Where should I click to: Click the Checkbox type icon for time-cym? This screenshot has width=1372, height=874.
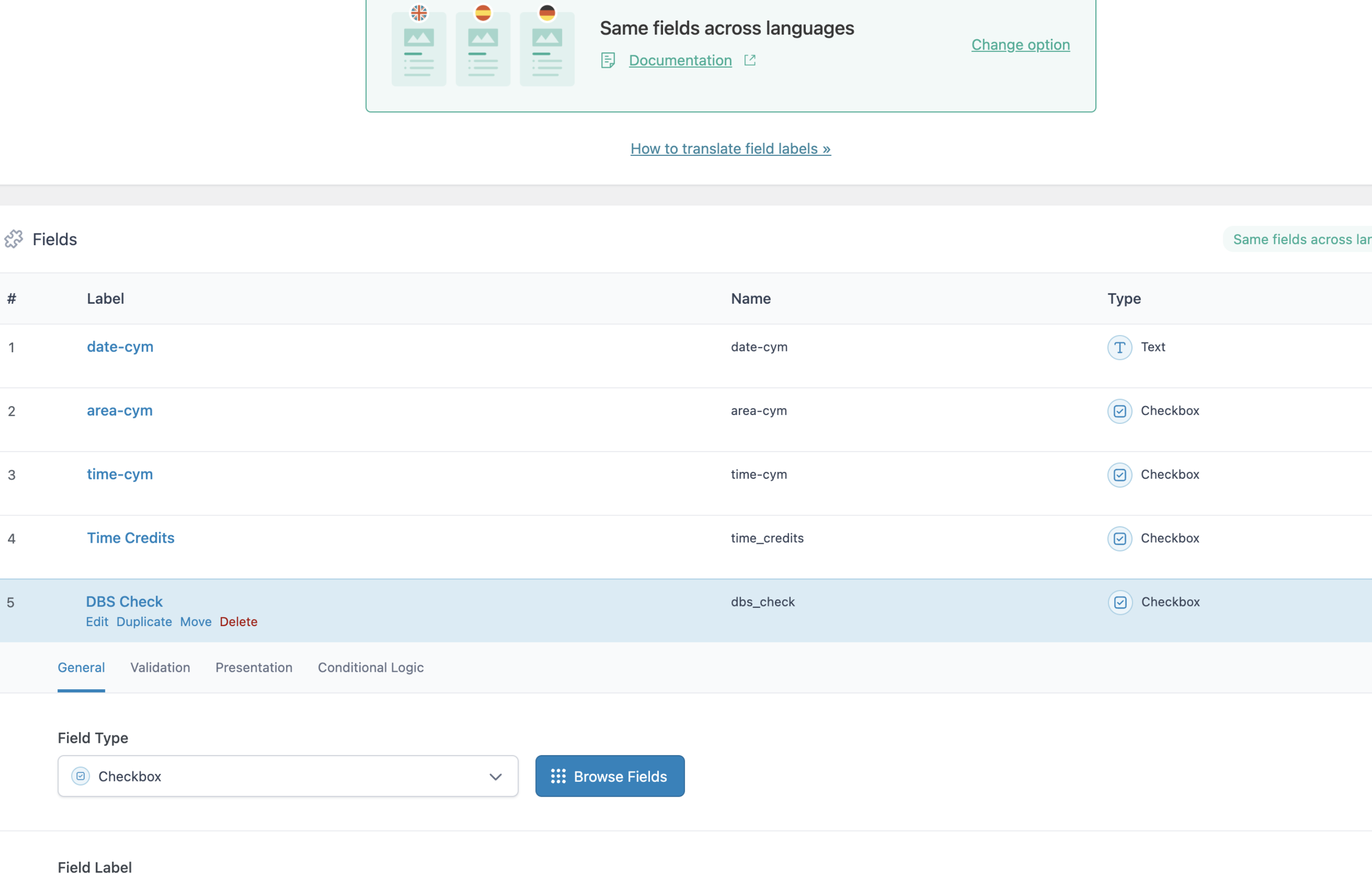tap(1119, 474)
